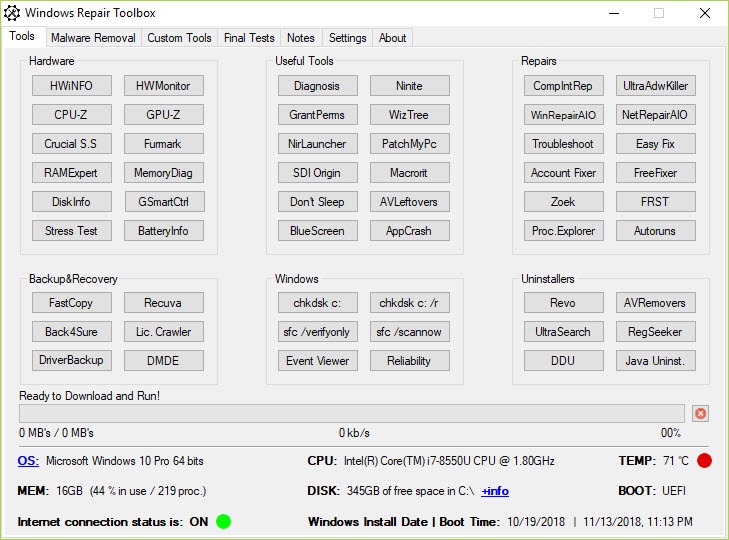Viewport: 729px width, 540px height.
Task: Select the Tools tab
Action: click(22, 36)
